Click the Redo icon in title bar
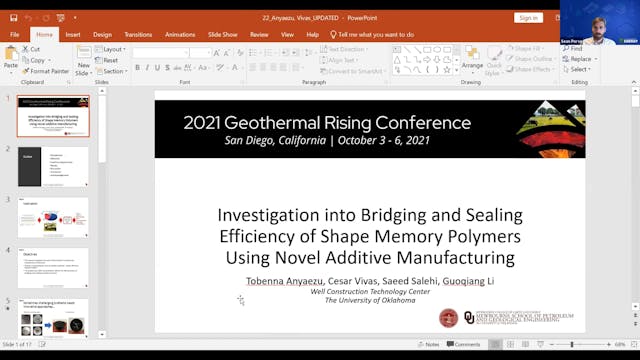 46,18
